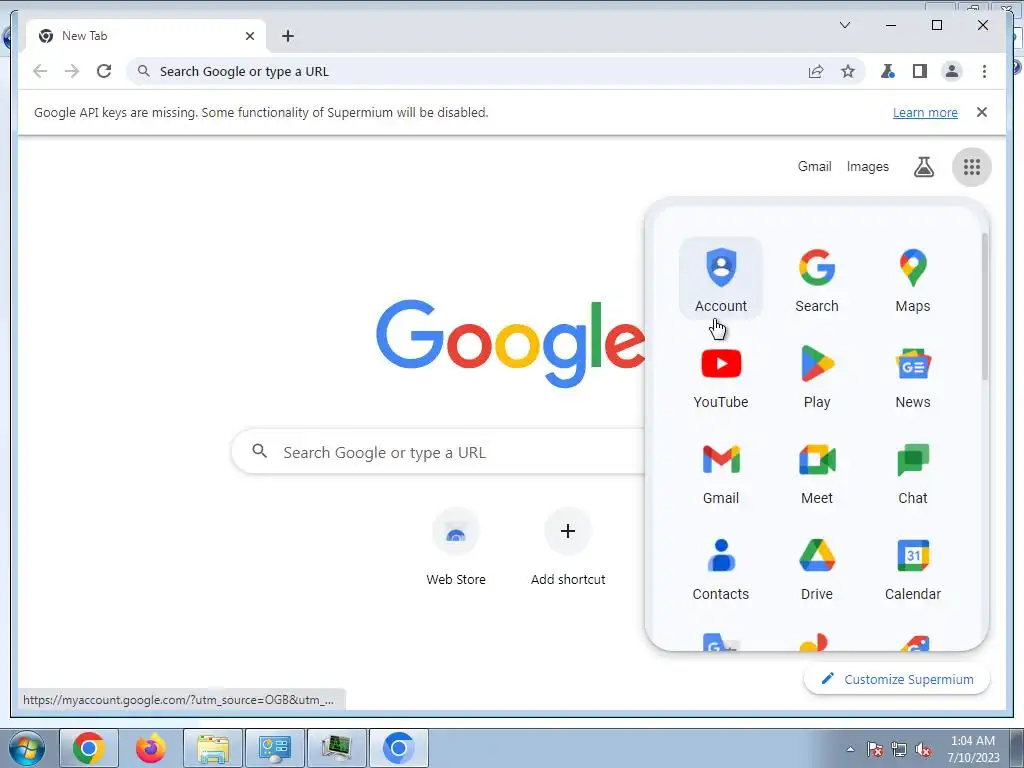Close the New Tab tab

249,36
